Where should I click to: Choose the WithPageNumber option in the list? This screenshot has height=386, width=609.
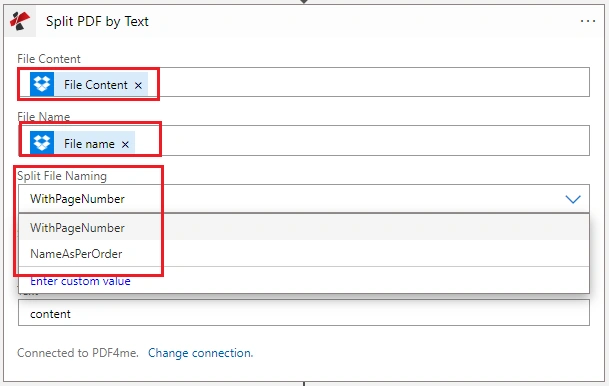click(x=304, y=228)
